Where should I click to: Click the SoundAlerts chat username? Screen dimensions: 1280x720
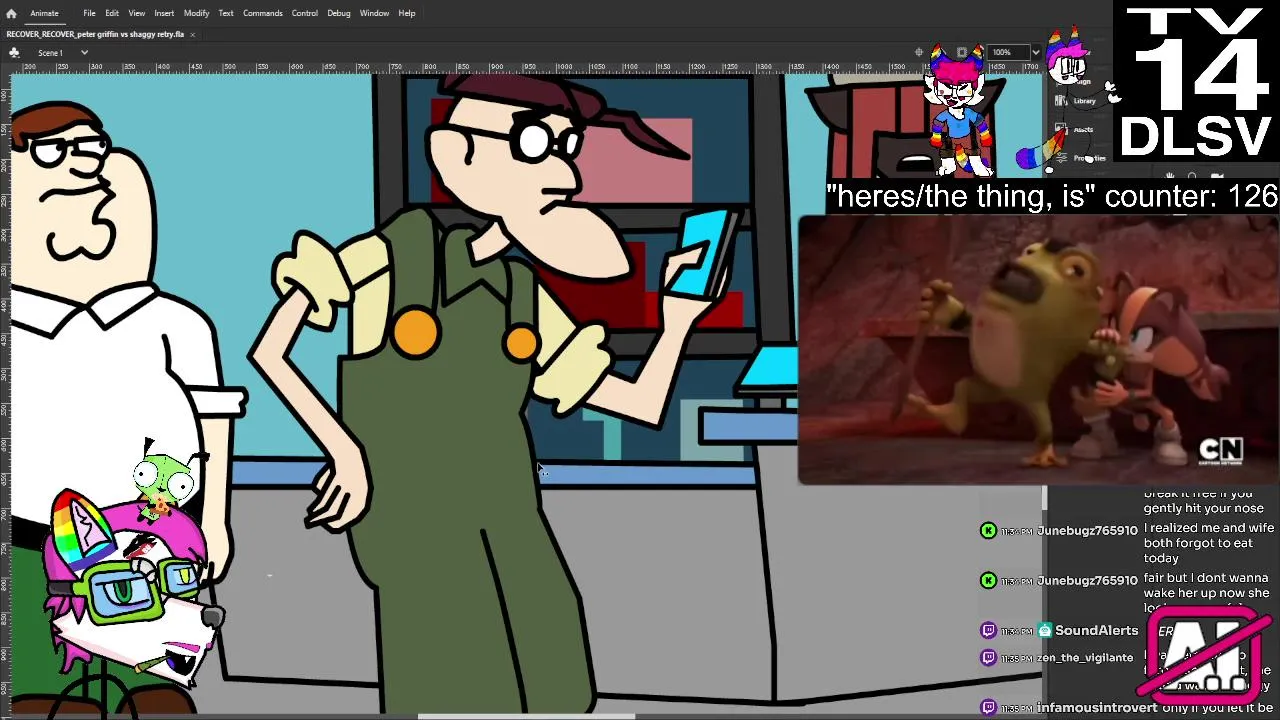click(1096, 631)
